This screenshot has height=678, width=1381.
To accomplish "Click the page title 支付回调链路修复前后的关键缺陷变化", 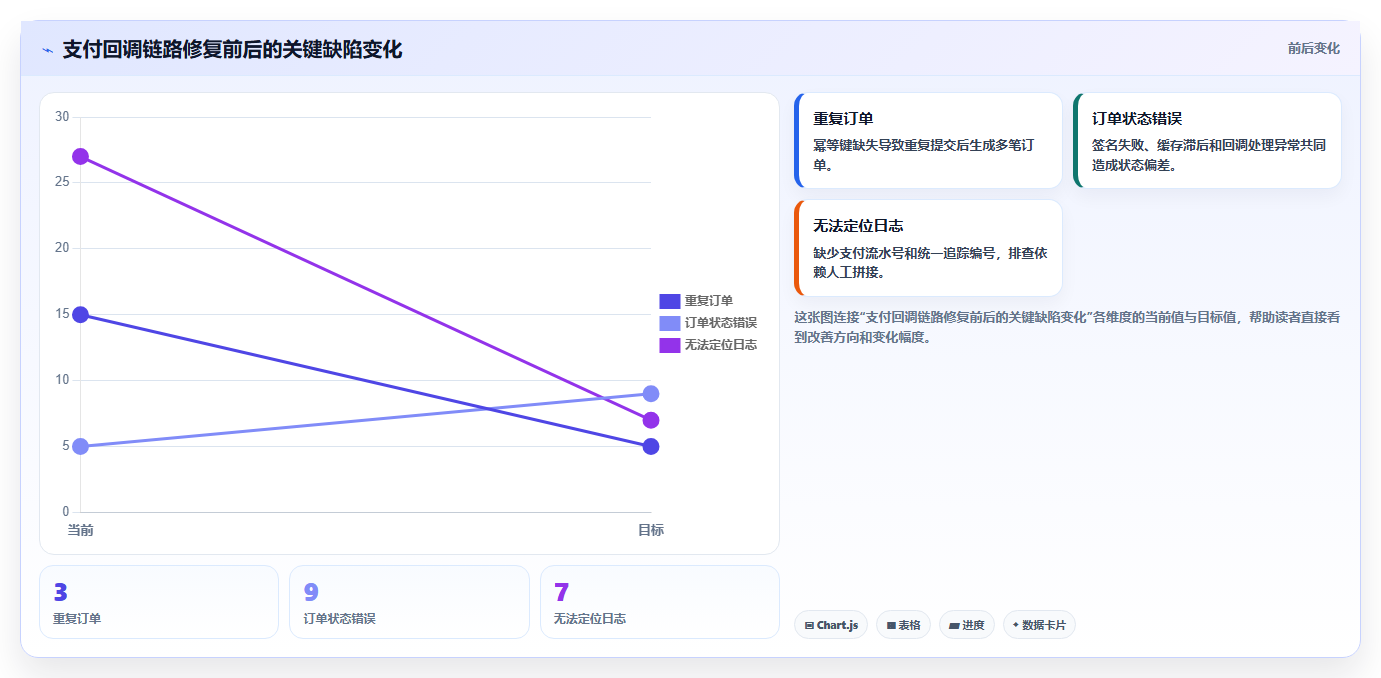I will click(232, 49).
